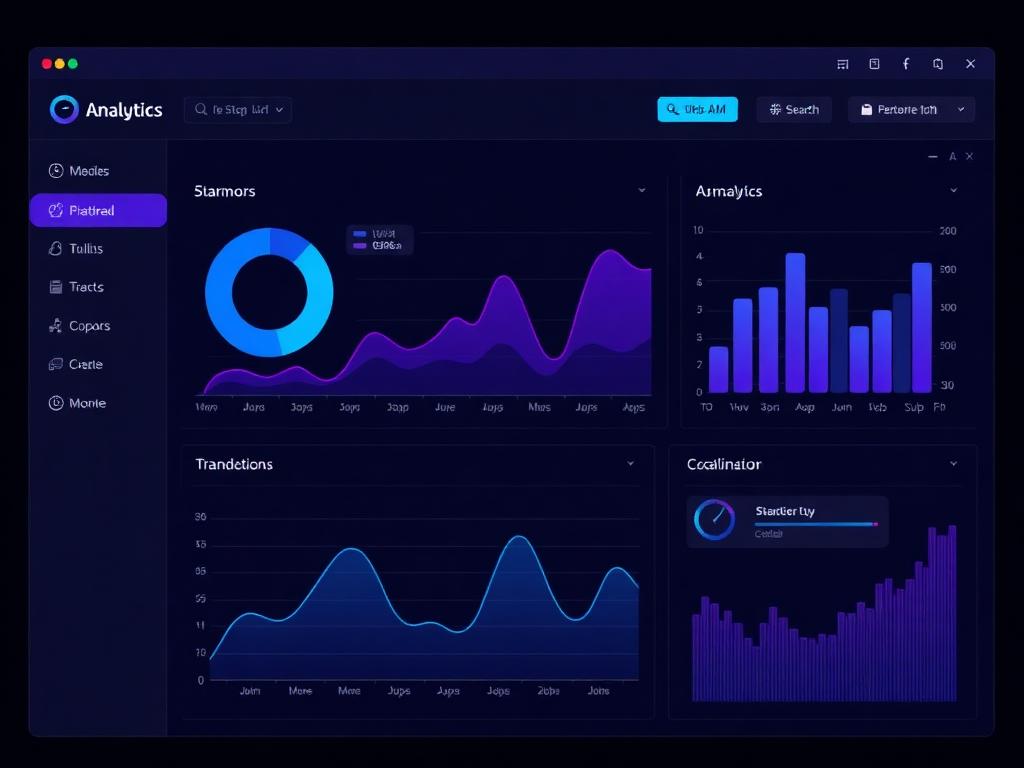Select the highlighted Platirad sidebar item
The width and height of the screenshot is (1024, 768).
pyautogui.click(x=98, y=210)
